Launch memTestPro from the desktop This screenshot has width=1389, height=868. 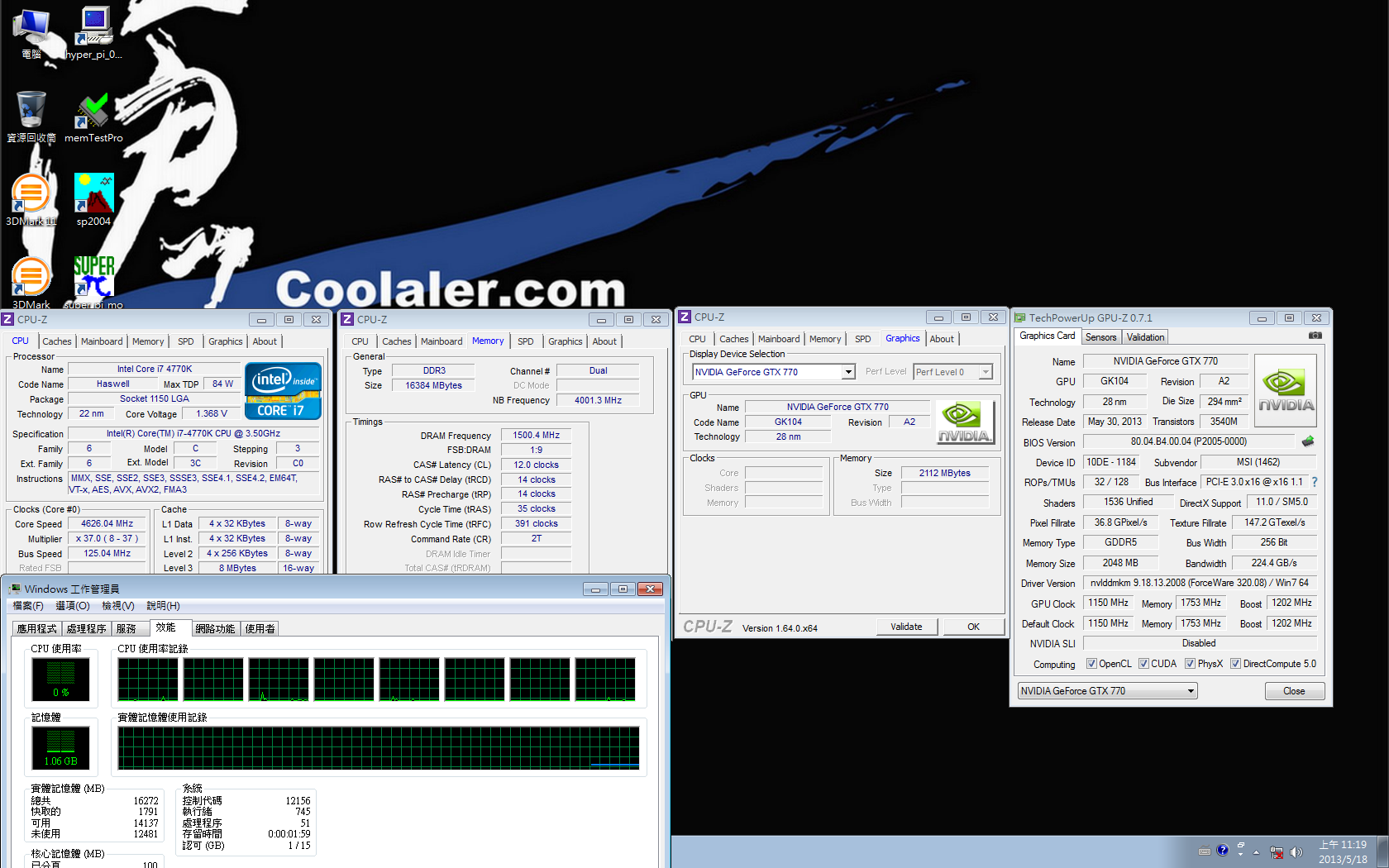(x=93, y=117)
